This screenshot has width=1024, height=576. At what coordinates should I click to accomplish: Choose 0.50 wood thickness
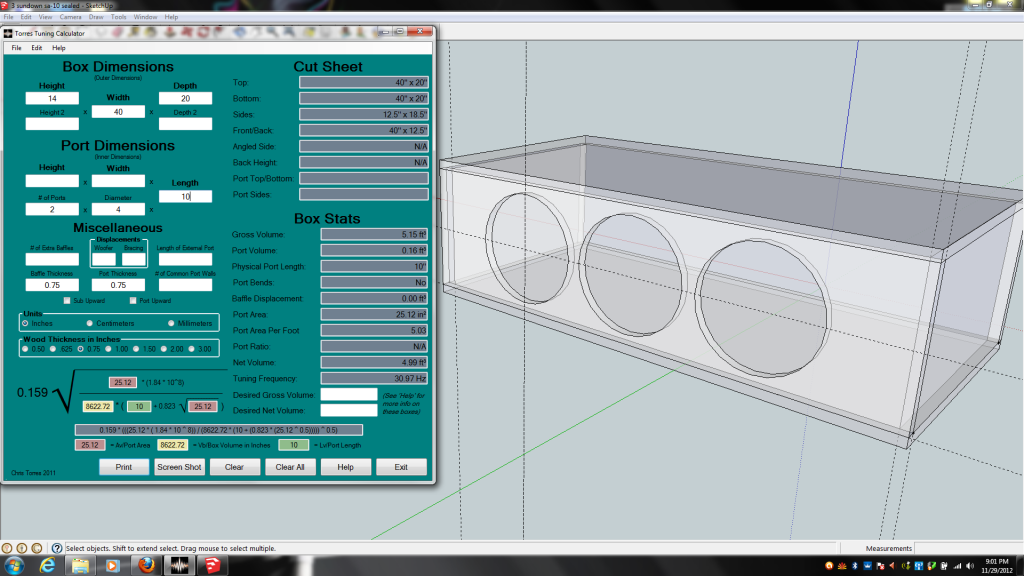25,349
